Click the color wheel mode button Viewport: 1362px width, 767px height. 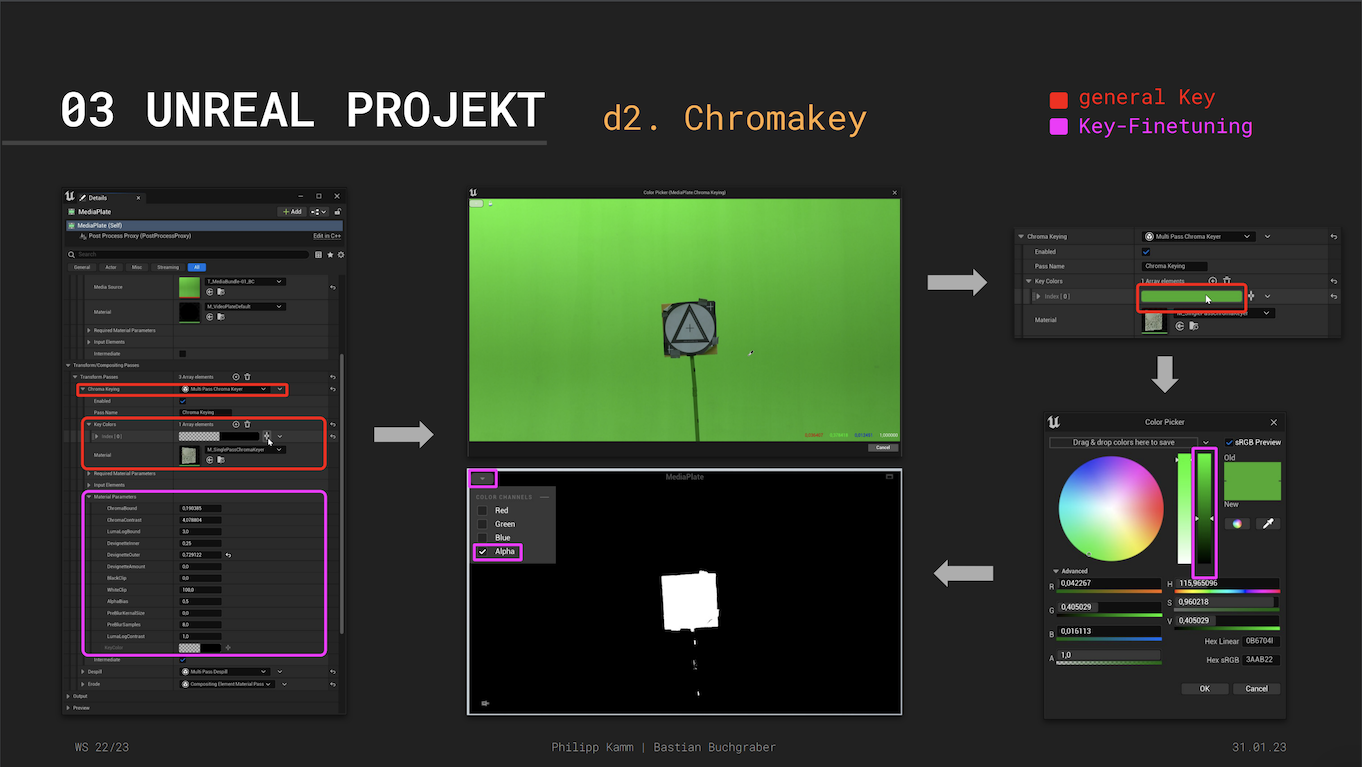(1237, 523)
